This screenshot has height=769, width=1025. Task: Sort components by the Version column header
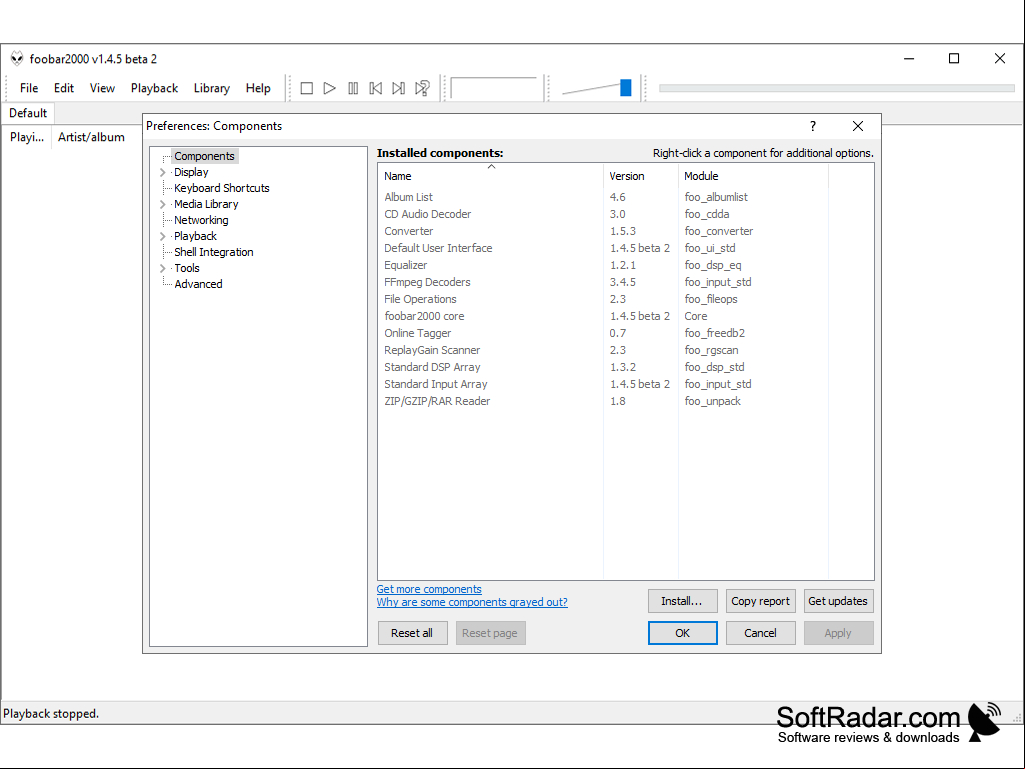click(x=641, y=176)
